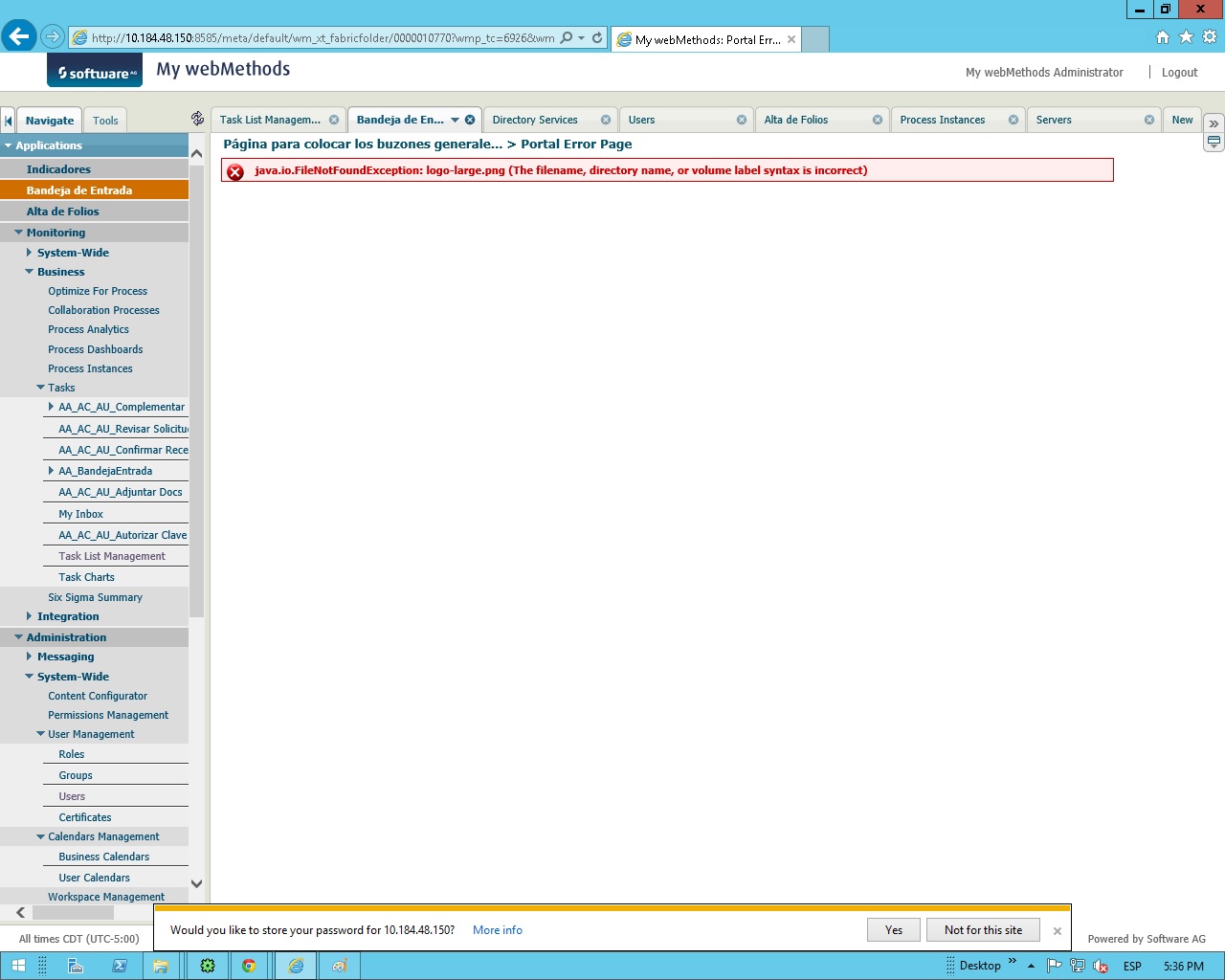
Task: Expand the Integration tree node
Action: [29, 616]
